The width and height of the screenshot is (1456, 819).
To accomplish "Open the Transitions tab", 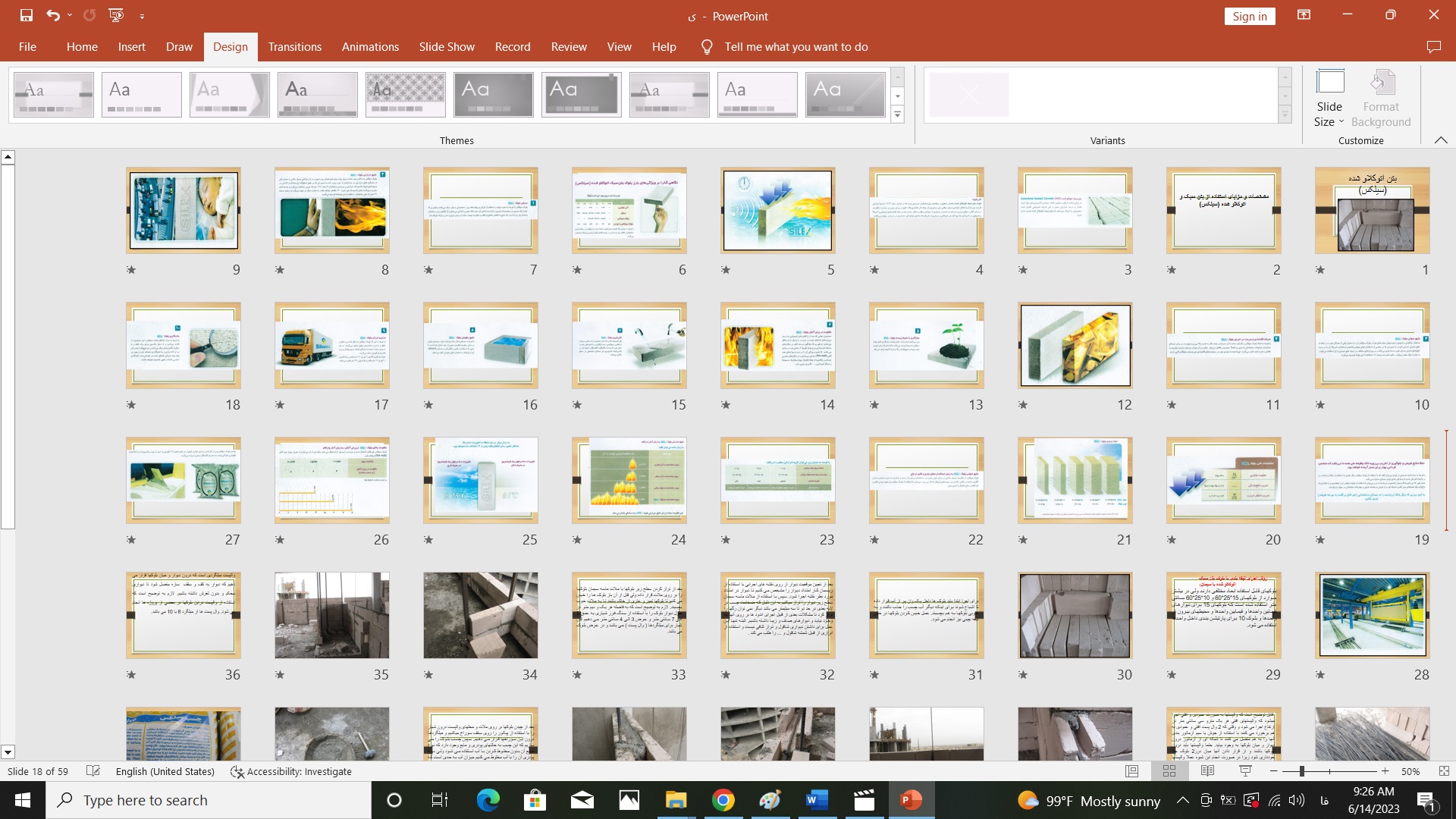I will pyautogui.click(x=294, y=47).
